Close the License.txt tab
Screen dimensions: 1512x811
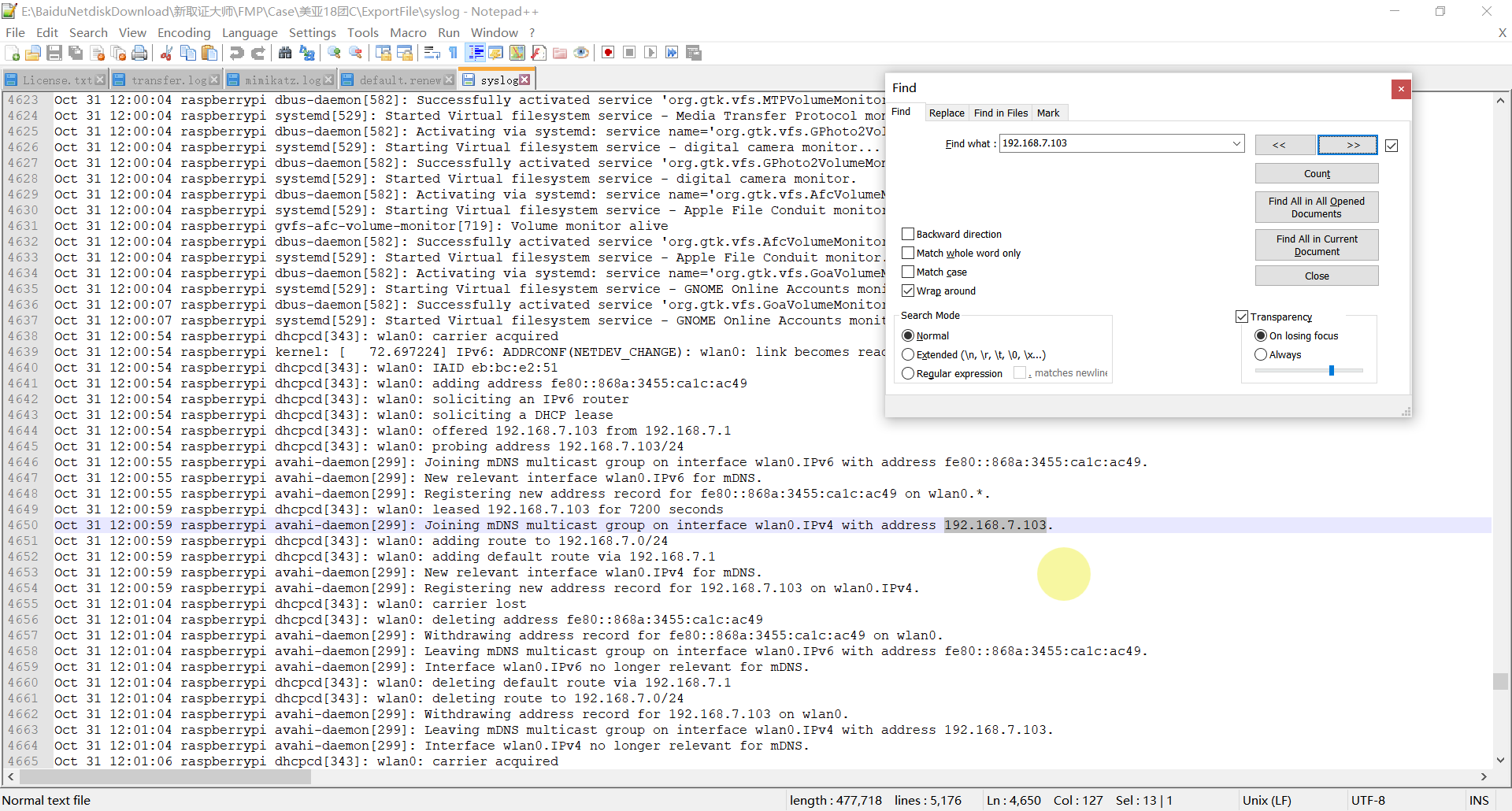tap(100, 80)
